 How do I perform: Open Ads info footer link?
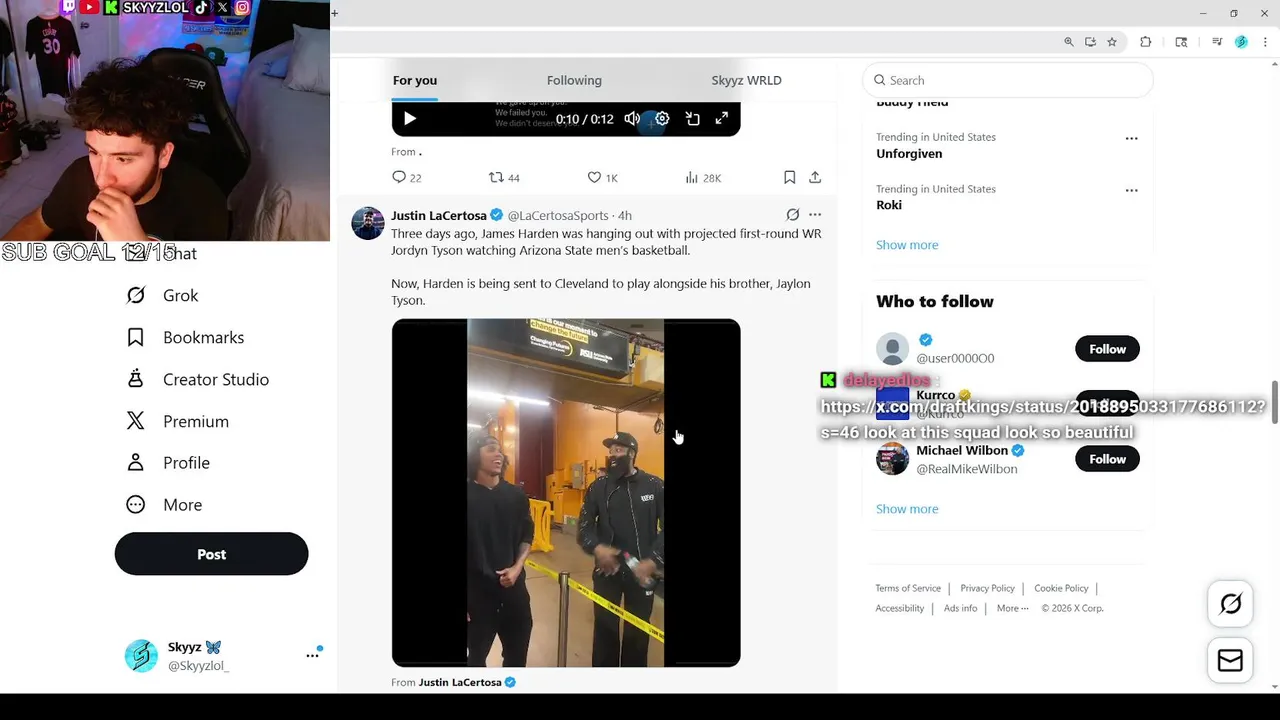[960, 608]
